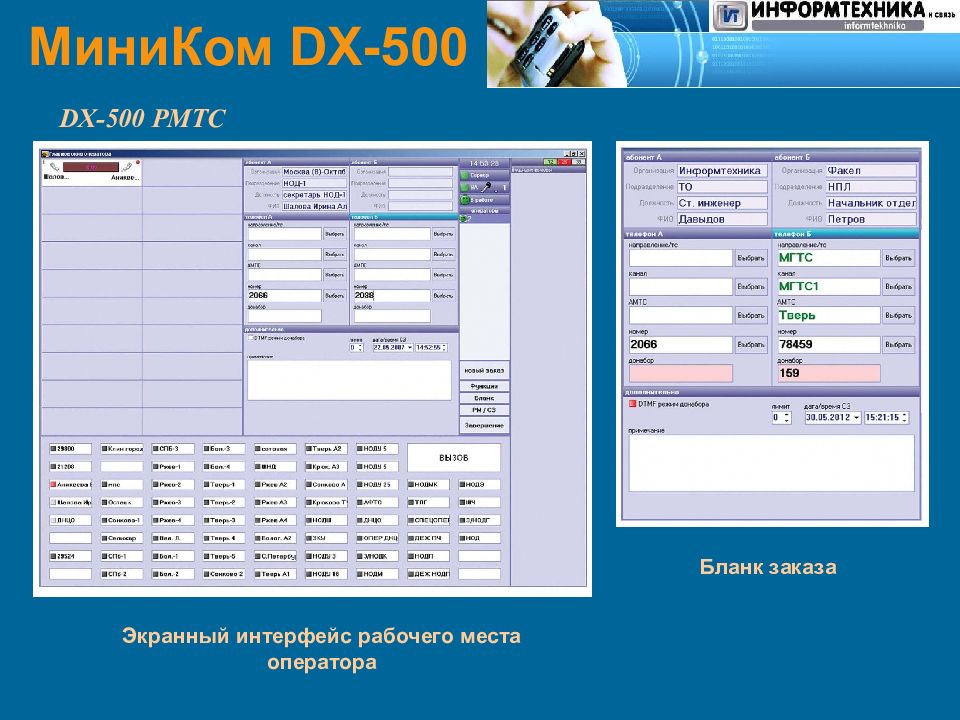Select the red-lit Аникеева speed-dial key
This screenshot has width=960, height=720.
[71, 484]
